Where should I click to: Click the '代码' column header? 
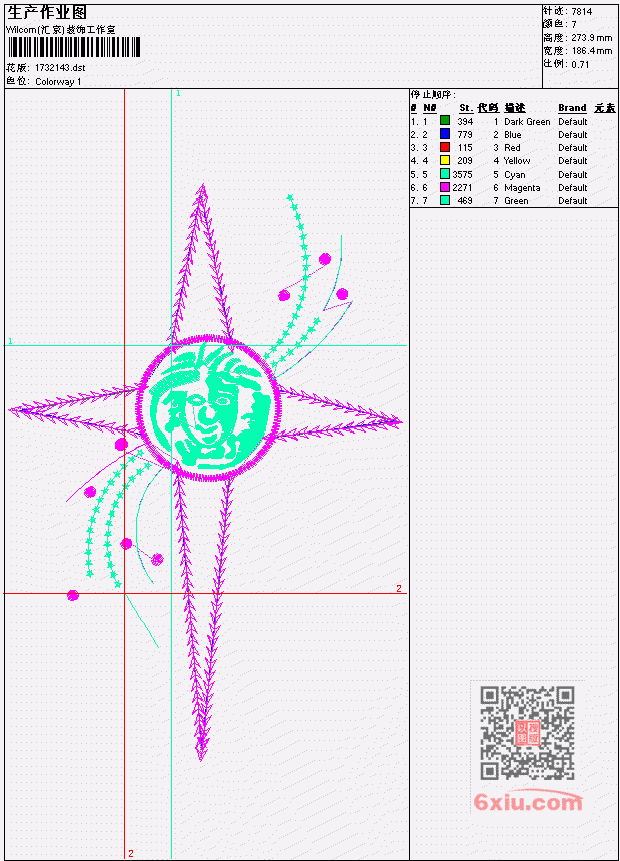[488, 108]
